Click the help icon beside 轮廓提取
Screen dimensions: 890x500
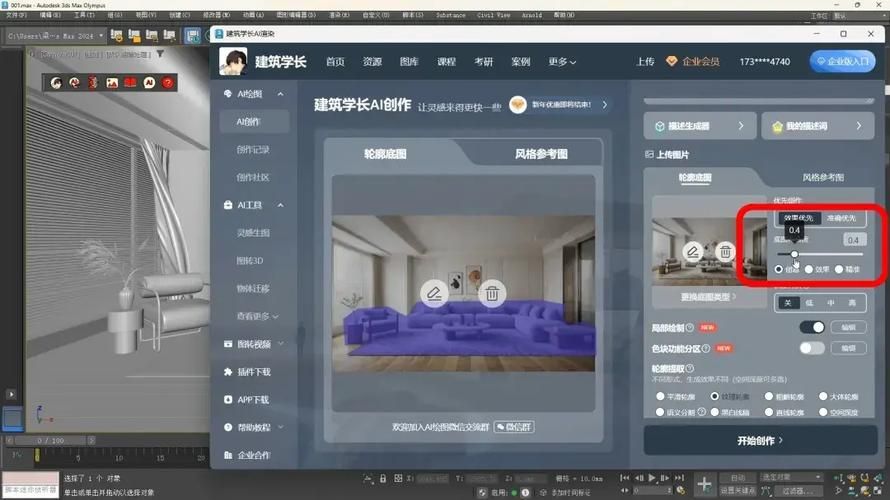[690, 368]
